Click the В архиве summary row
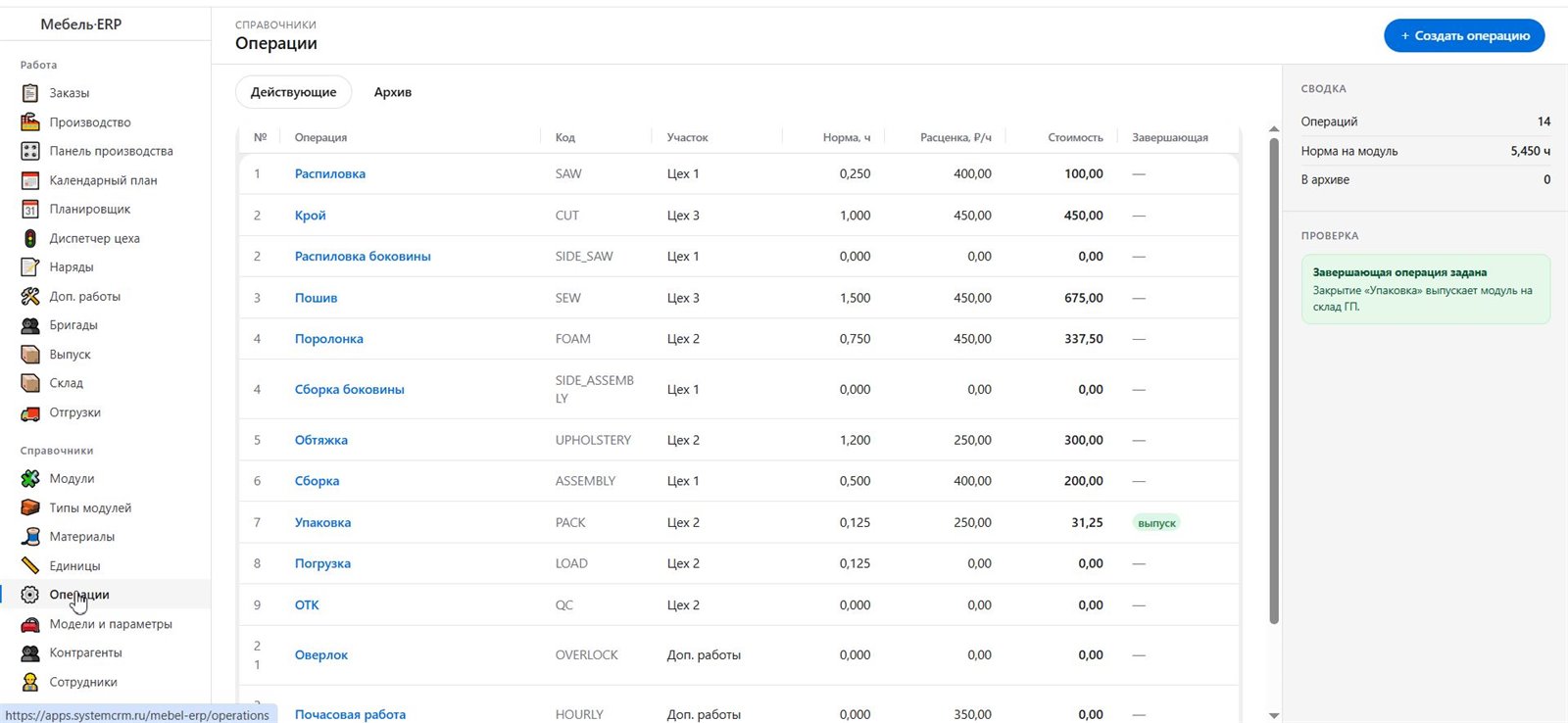 [1426, 179]
